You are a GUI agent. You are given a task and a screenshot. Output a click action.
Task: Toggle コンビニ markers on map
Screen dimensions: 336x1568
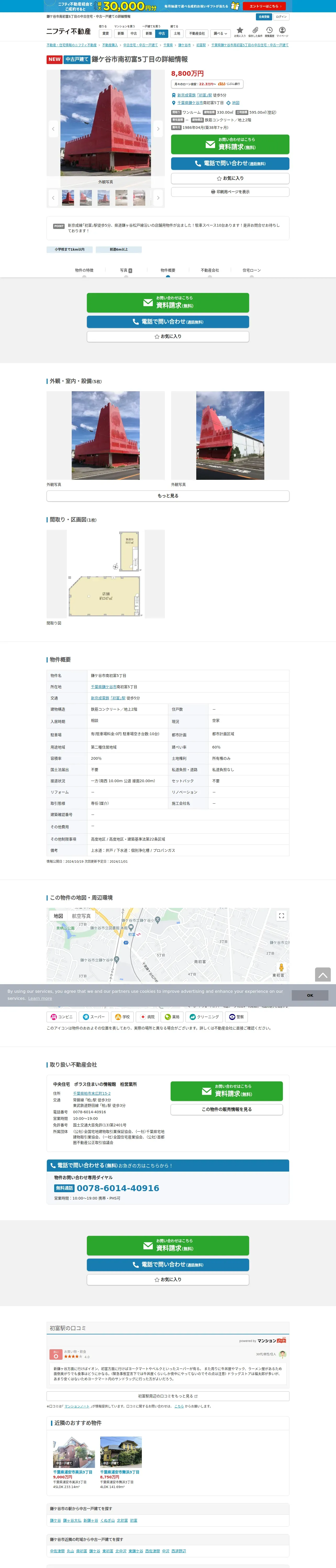point(61,1017)
